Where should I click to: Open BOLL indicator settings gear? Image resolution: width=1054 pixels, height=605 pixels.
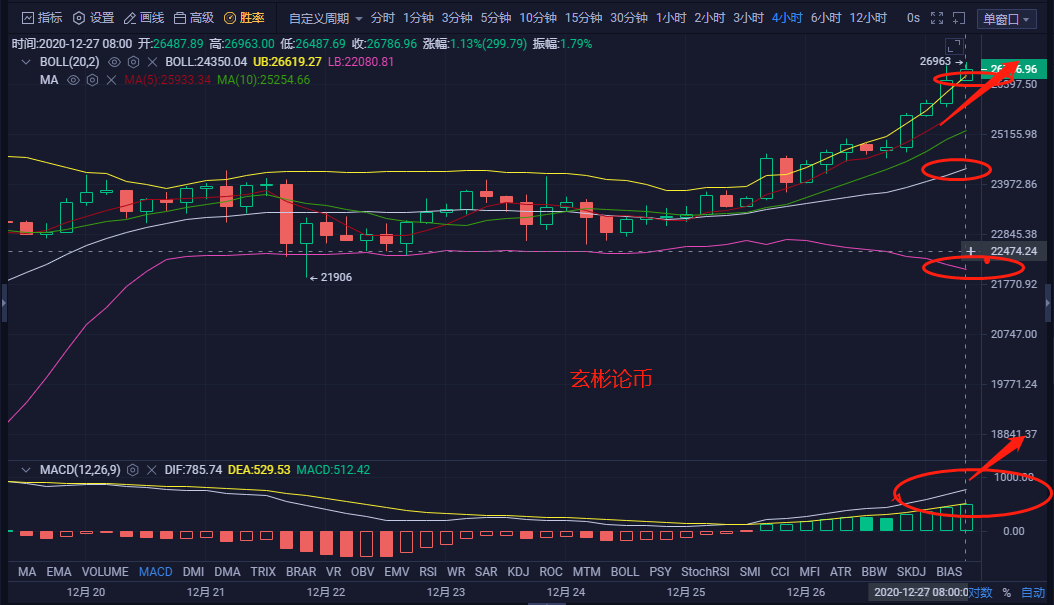pyautogui.click(x=133, y=62)
